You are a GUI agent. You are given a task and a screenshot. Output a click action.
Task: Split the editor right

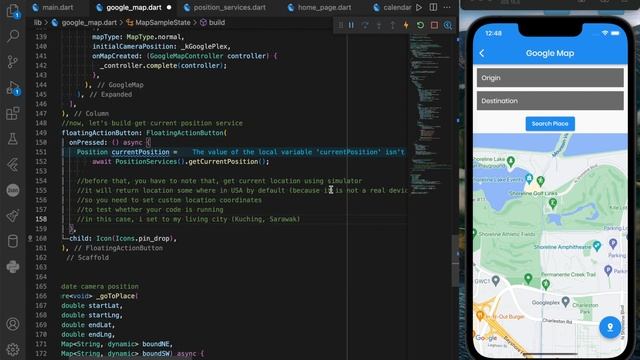pyautogui.click(x=433, y=7)
